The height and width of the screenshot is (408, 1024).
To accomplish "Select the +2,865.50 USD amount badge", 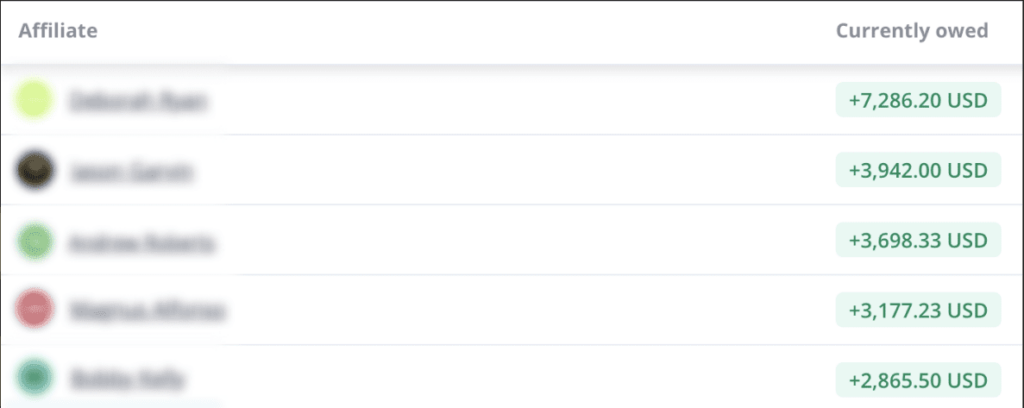I will (918, 379).
